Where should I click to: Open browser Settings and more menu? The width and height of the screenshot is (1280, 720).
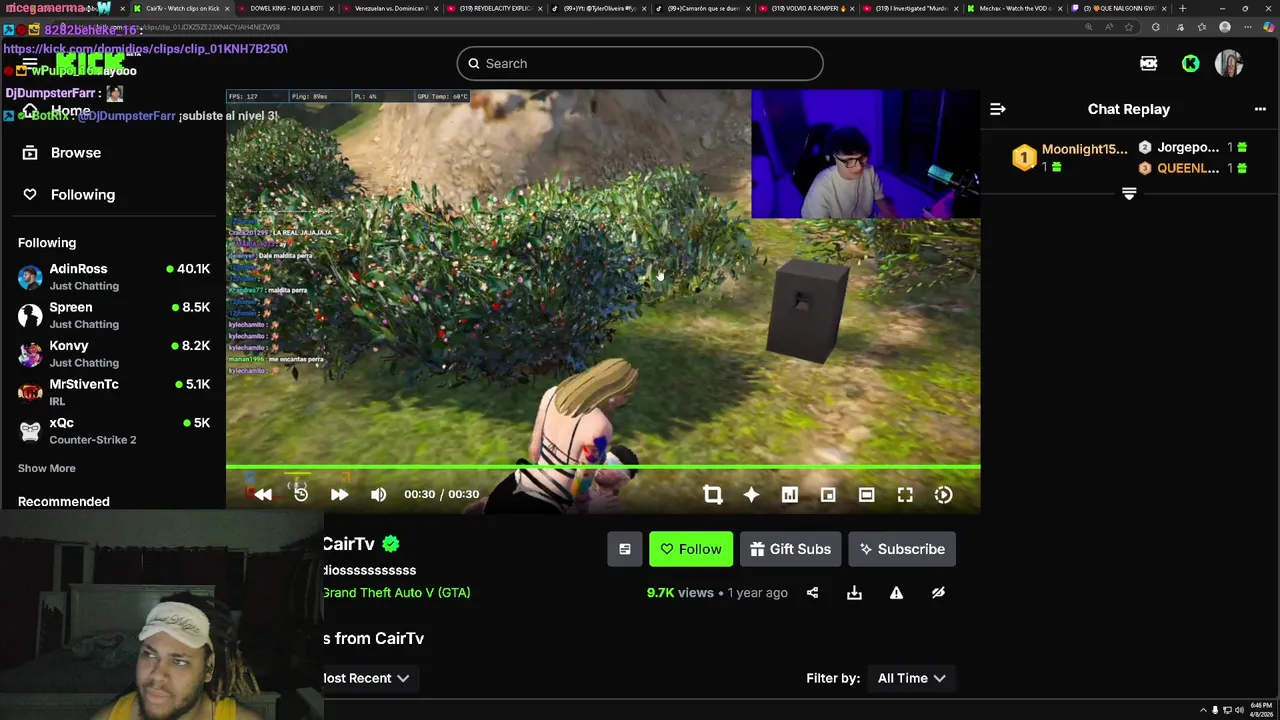(x=1246, y=27)
